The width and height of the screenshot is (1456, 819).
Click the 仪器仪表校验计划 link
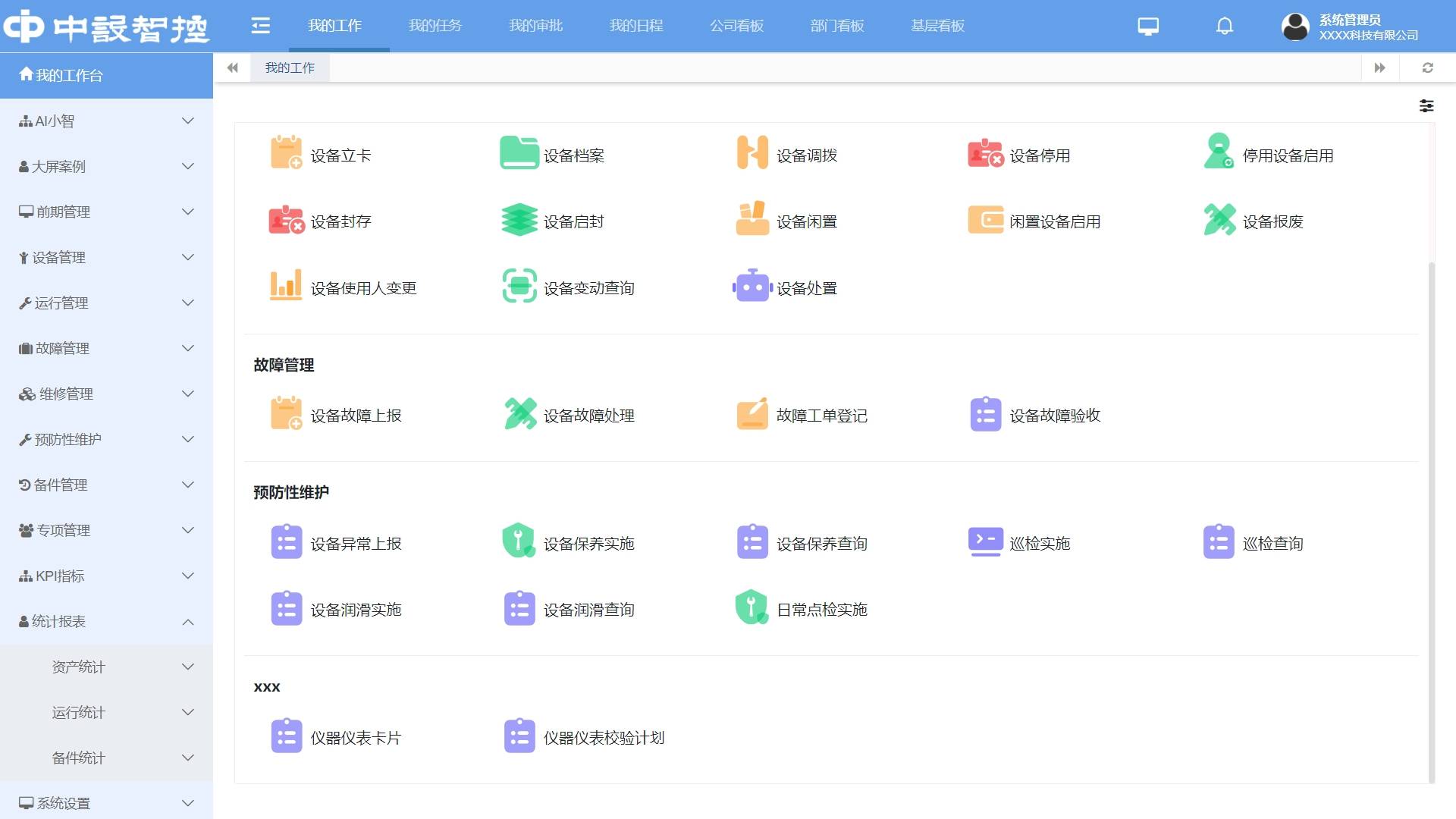pos(604,738)
